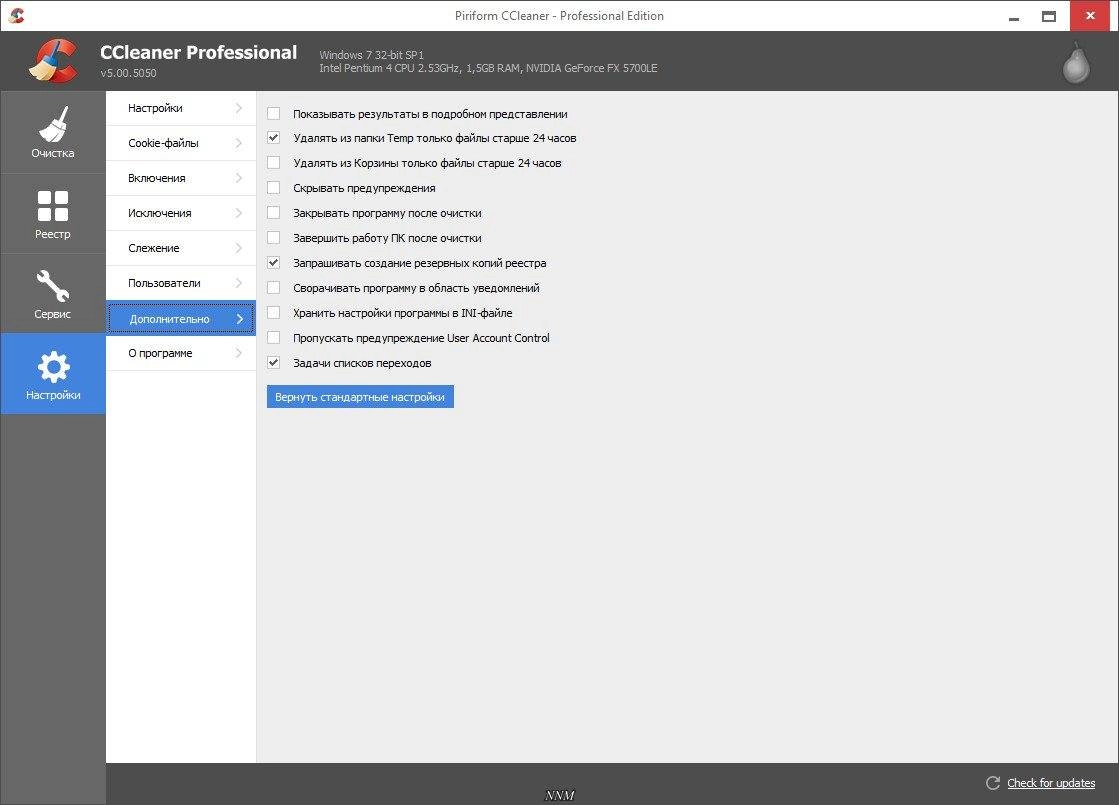Expand the О программе chevron arrow
The height and width of the screenshot is (805, 1119).
pyautogui.click(x=239, y=353)
